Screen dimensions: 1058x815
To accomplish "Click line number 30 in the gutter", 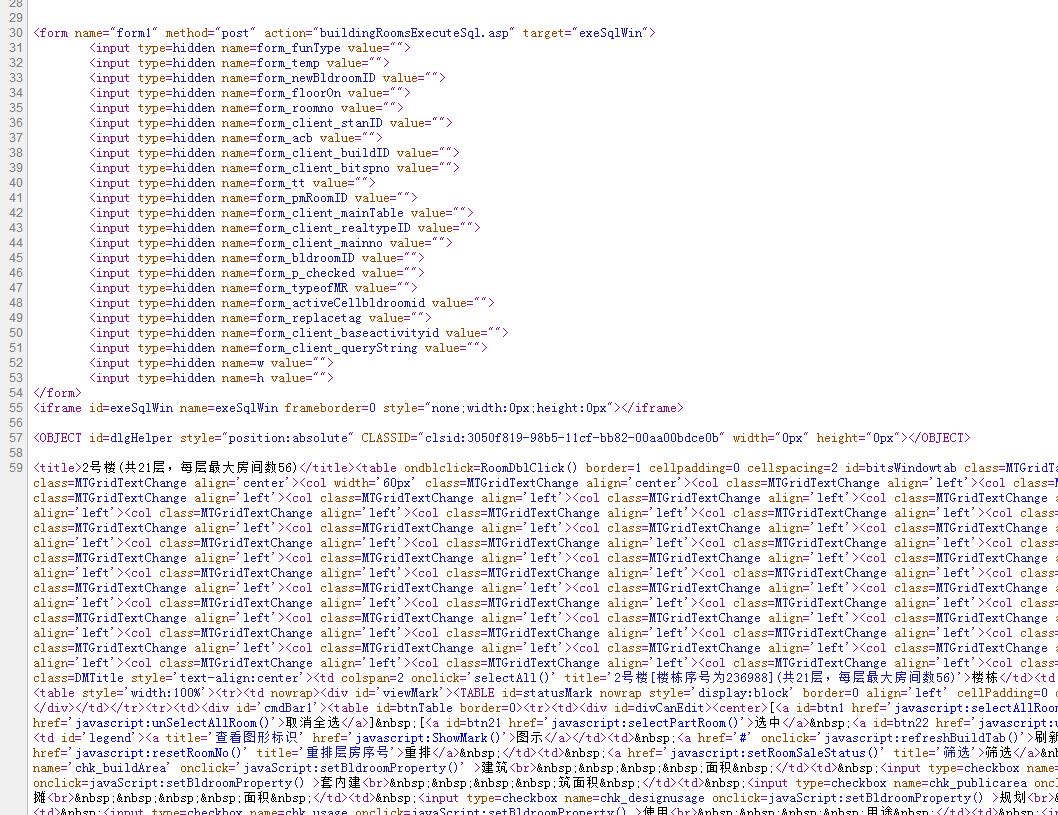I will 15,33.
